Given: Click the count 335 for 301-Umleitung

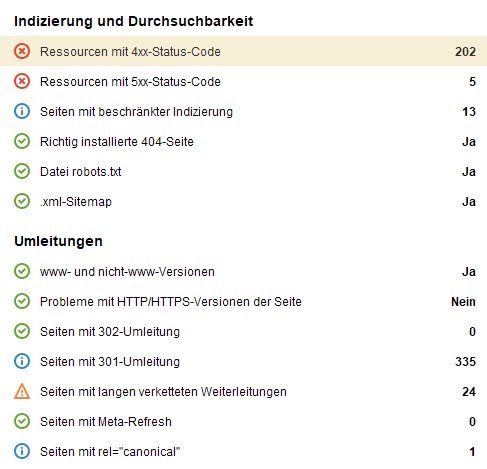Looking at the screenshot, I should pyautogui.click(x=465, y=362).
